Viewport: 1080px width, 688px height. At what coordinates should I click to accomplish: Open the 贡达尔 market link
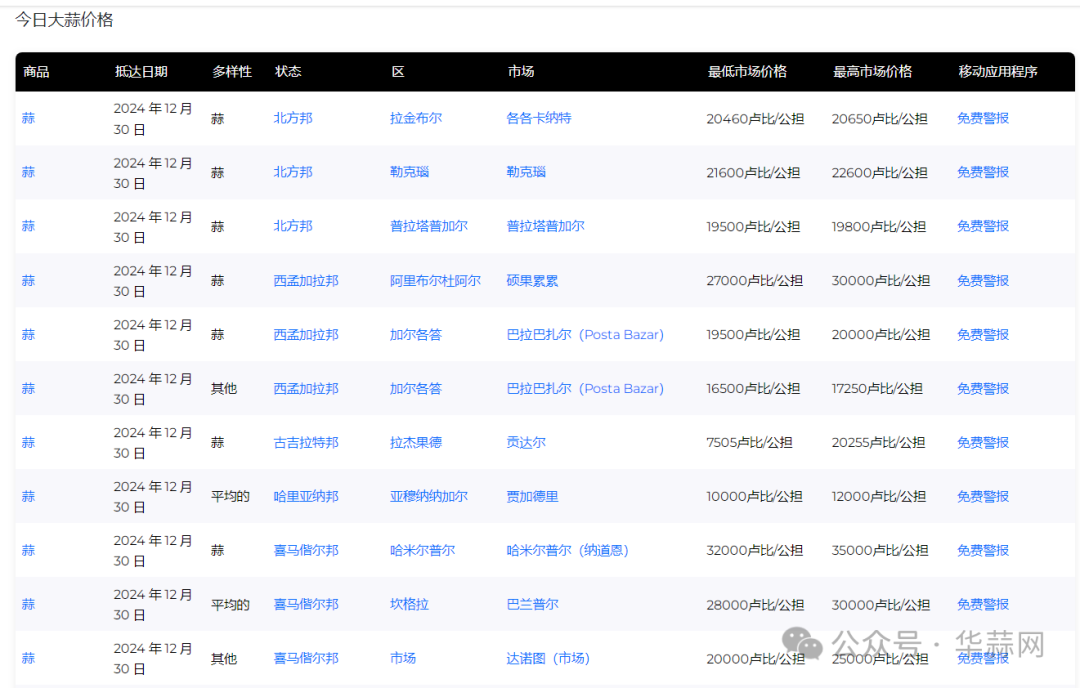(526, 442)
